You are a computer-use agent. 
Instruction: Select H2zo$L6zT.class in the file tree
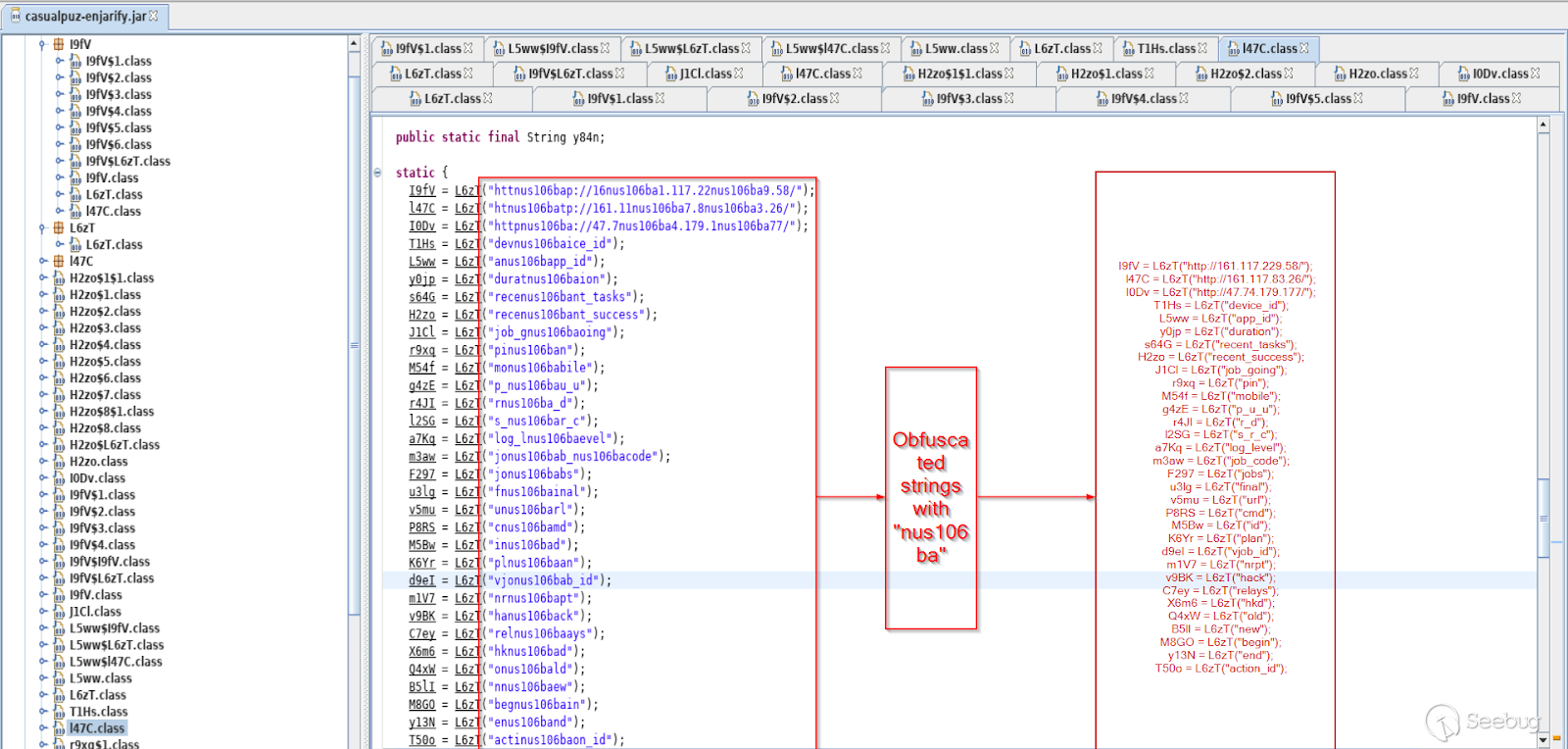point(114,445)
